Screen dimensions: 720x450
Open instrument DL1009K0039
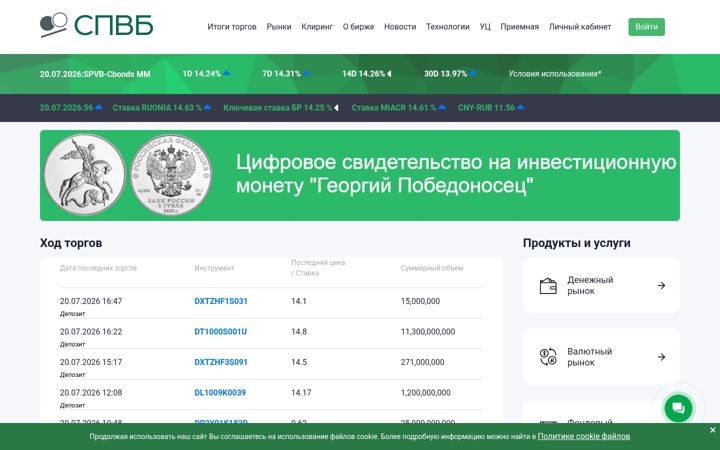point(220,393)
